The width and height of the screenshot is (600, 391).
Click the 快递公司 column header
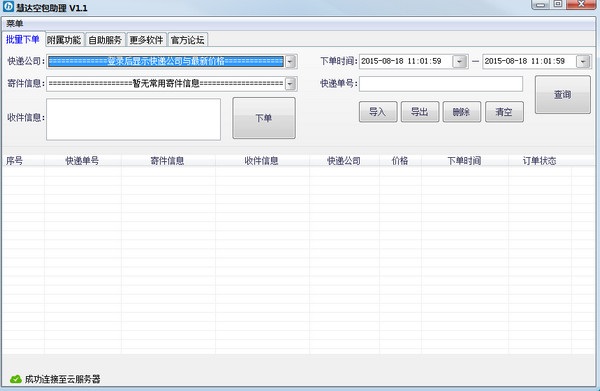click(344, 161)
